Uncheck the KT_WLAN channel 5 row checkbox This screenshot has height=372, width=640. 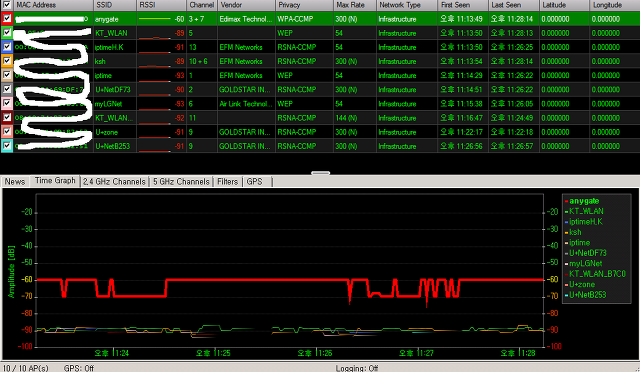tap(7, 33)
